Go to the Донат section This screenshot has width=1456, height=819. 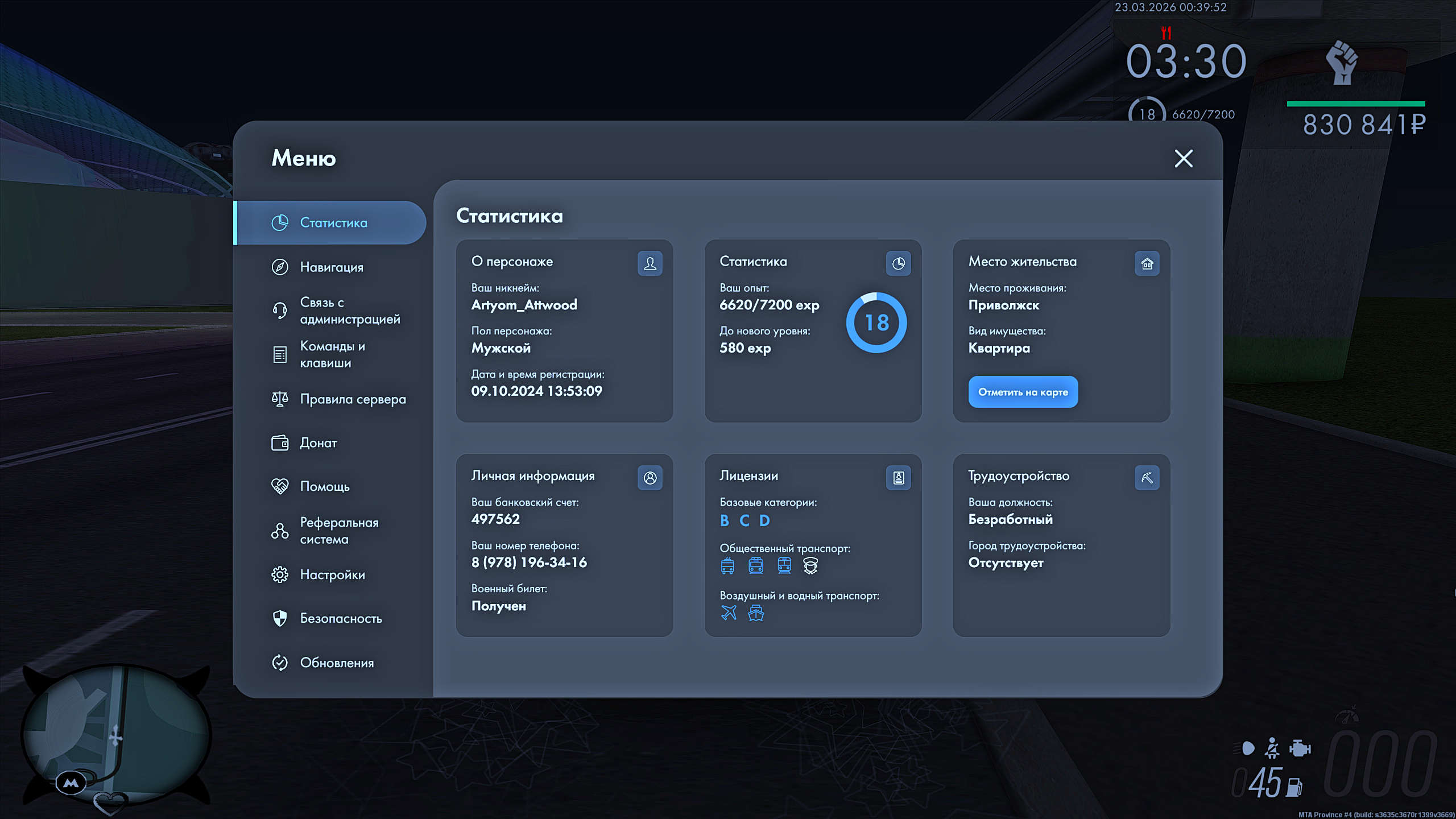pos(318,442)
